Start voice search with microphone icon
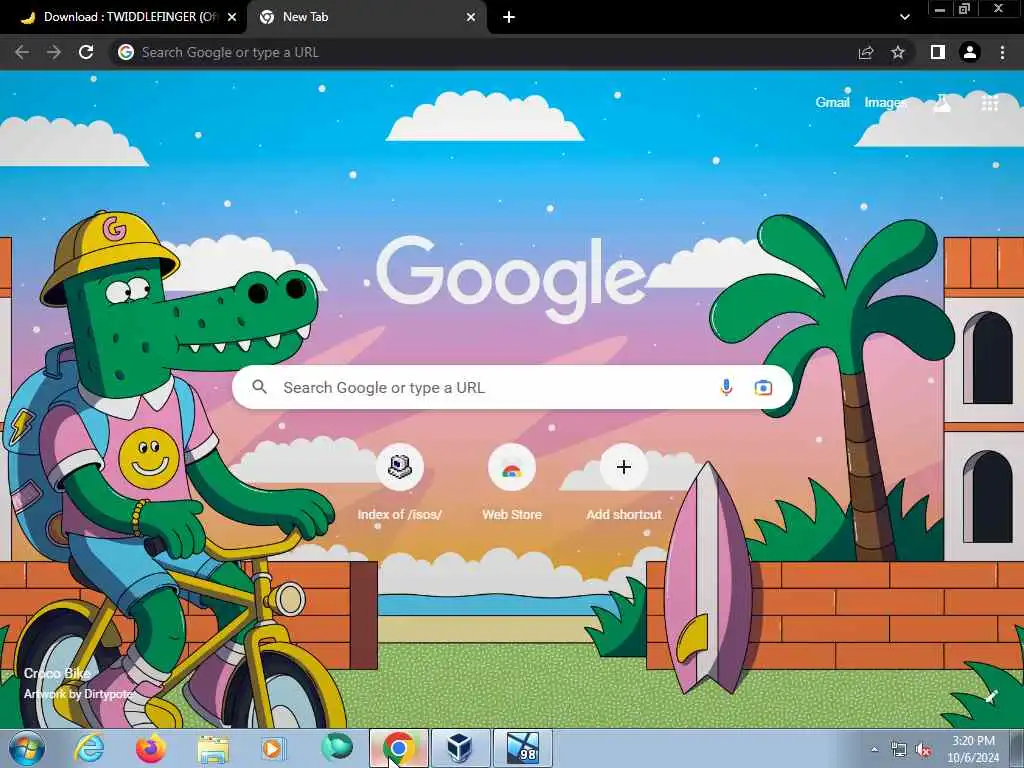This screenshot has height=768, width=1024. [726, 387]
